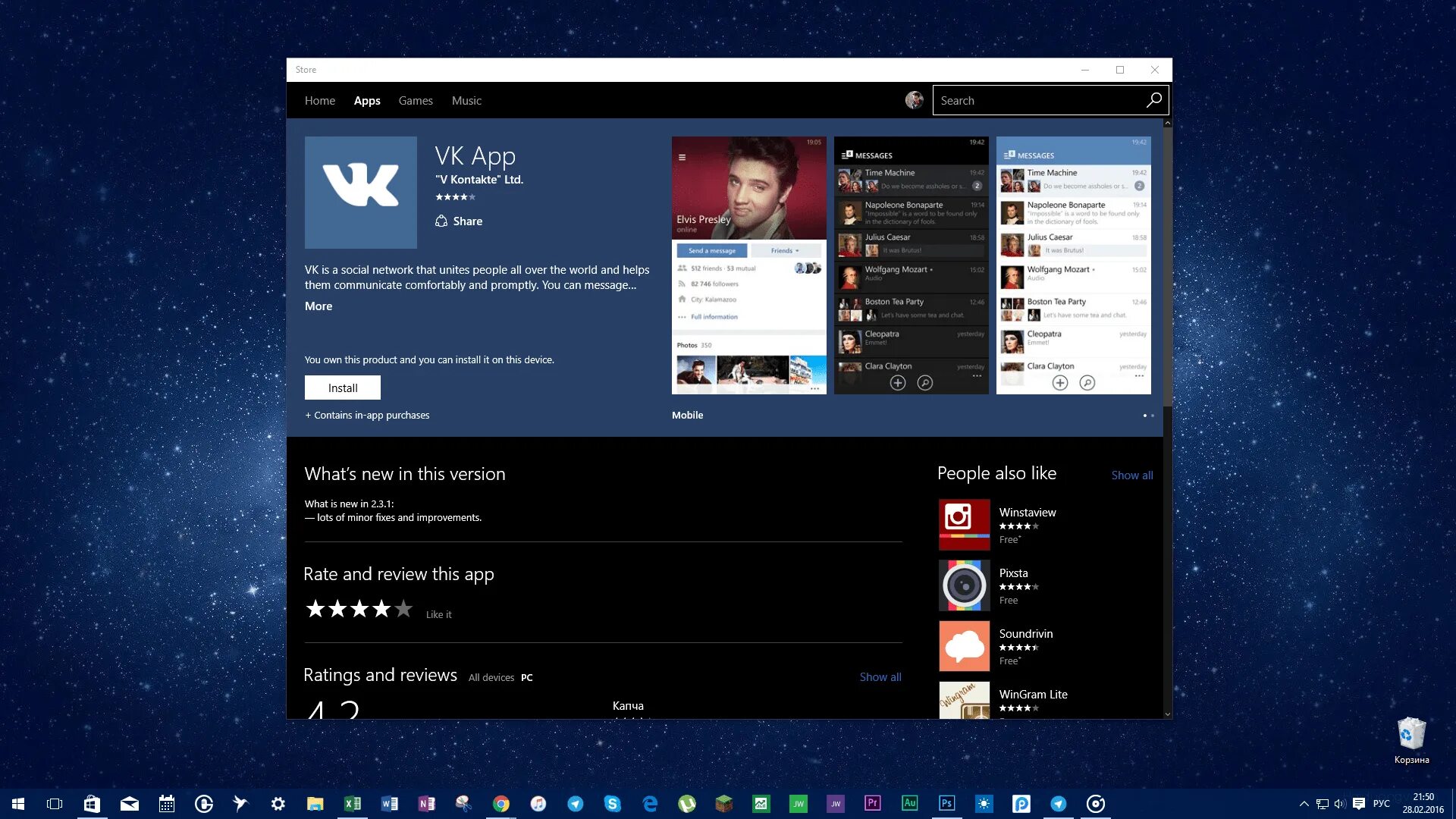Image resolution: width=1456 pixels, height=819 pixels.
Task: Filter reviews by All devices
Action: coord(491,678)
